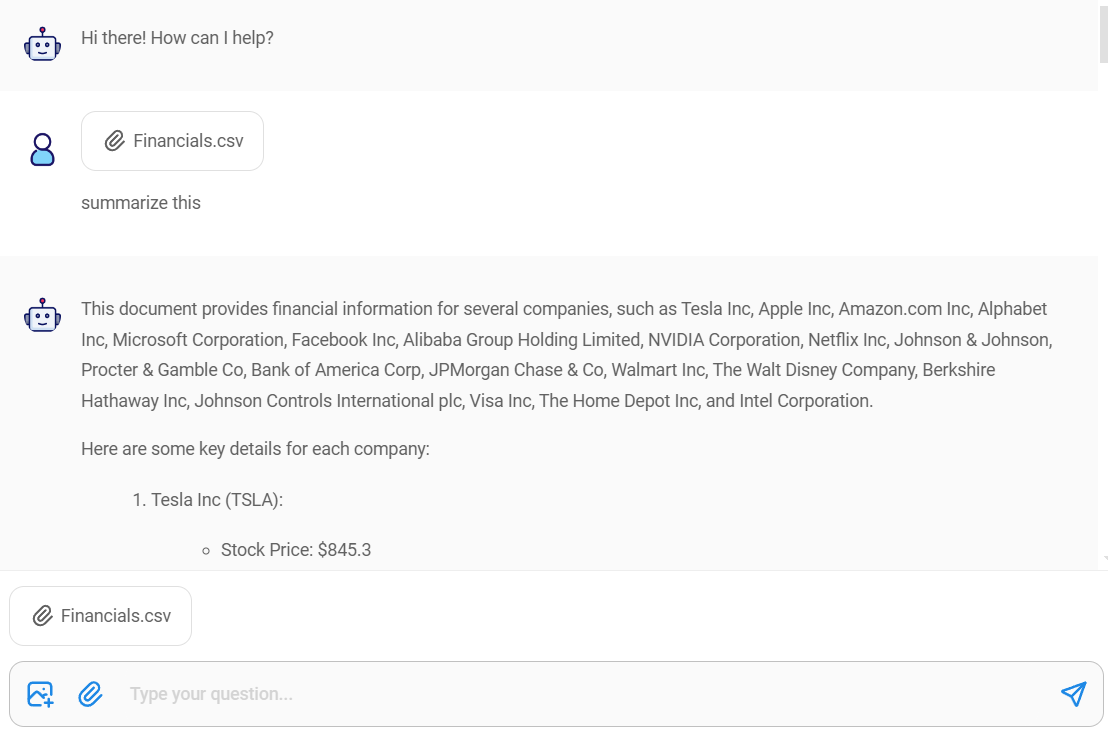Click the bot avatar next to greeting
The width and height of the screenshot is (1108, 731).
click(42, 45)
